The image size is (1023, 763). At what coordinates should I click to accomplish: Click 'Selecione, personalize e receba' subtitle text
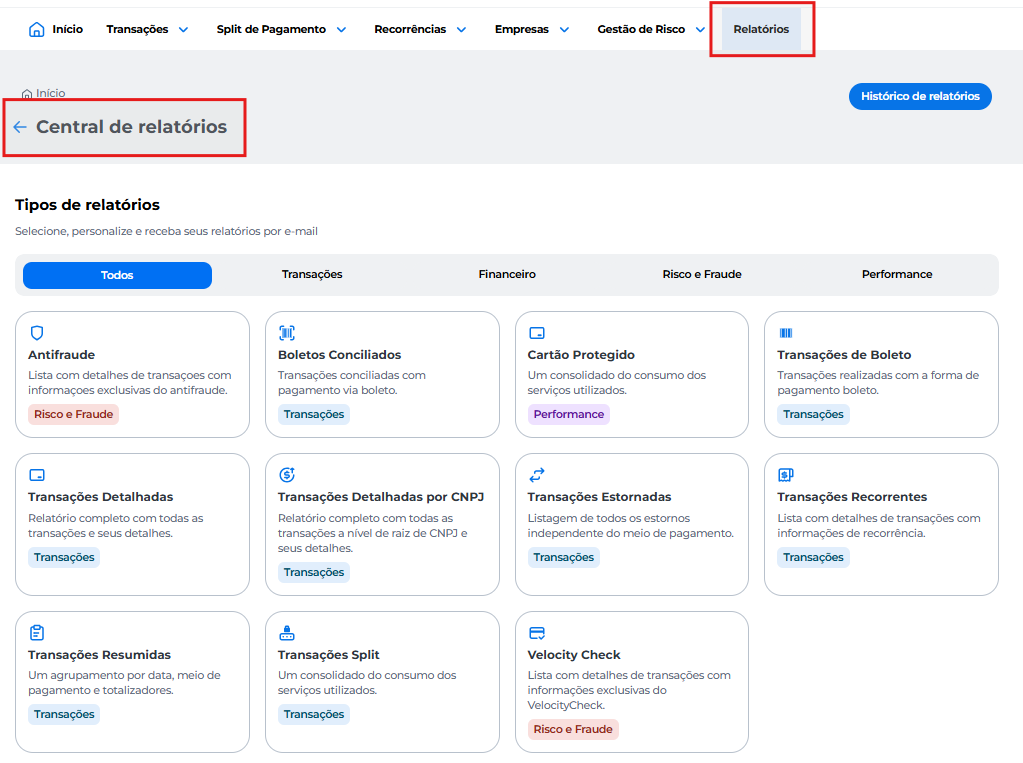tap(166, 231)
